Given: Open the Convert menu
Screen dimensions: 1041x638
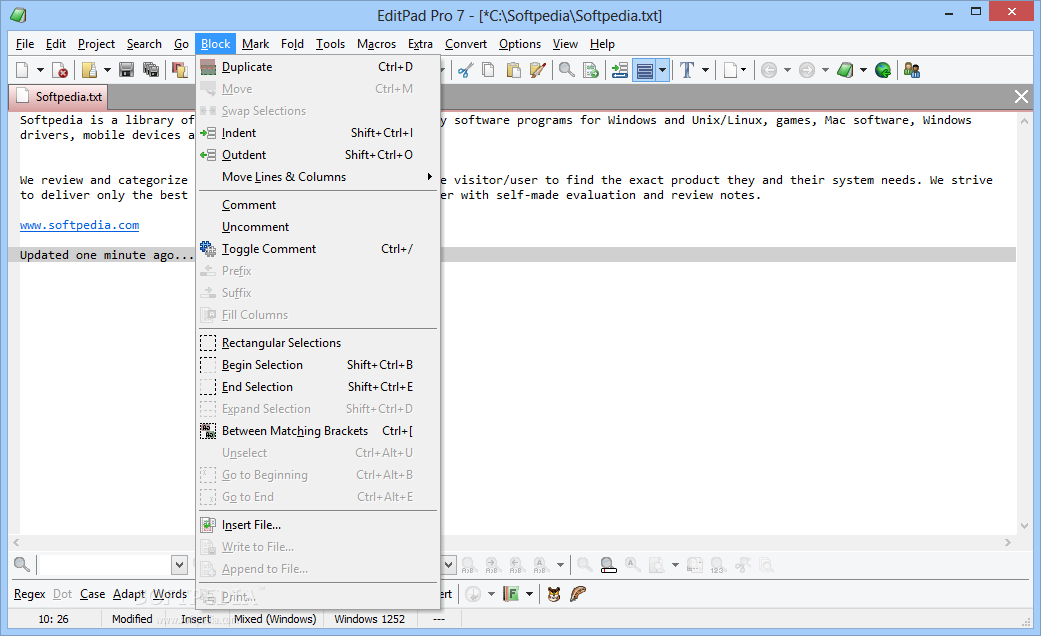Looking at the screenshot, I should pyautogui.click(x=465, y=44).
